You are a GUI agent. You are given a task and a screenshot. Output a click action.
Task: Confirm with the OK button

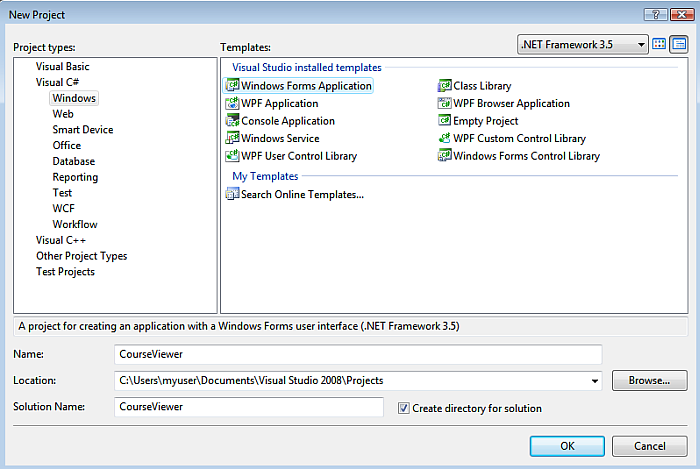567,446
